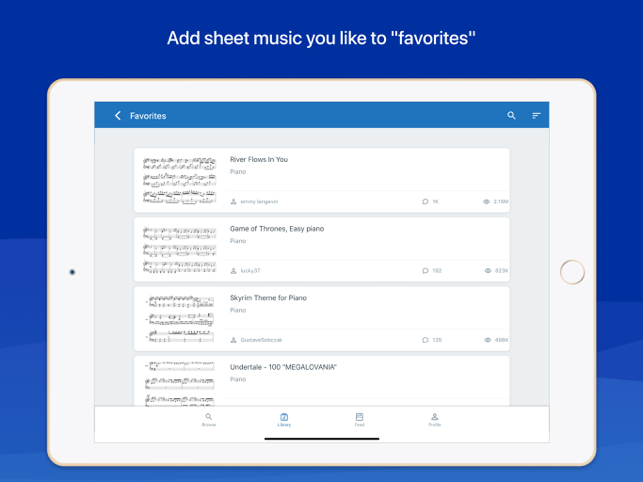Click the comment icon showing 135
This screenshot has width=643, height=482.
click(x=425, y=340)
